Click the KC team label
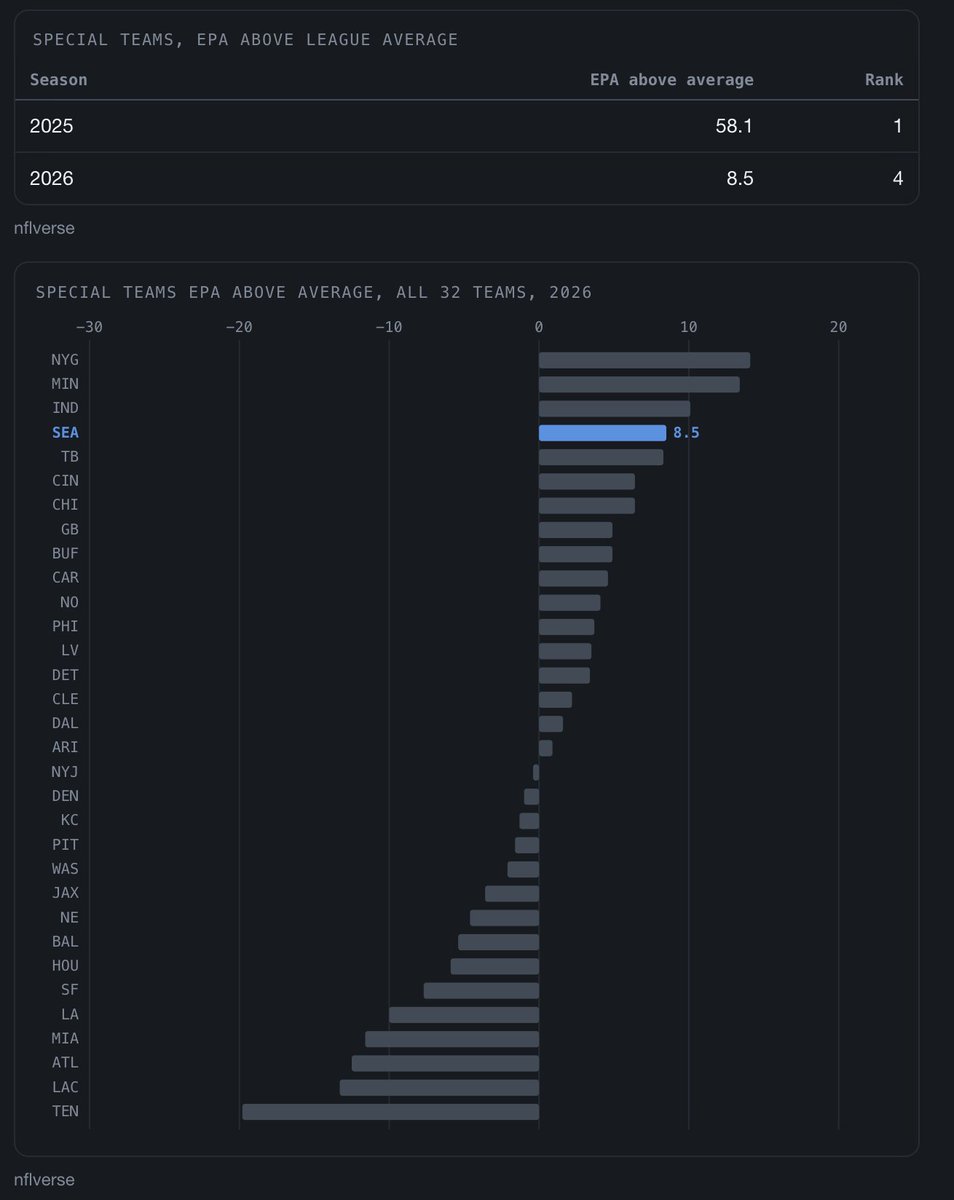The width and height of the screenshot is (954, 1200). (70, 821)
